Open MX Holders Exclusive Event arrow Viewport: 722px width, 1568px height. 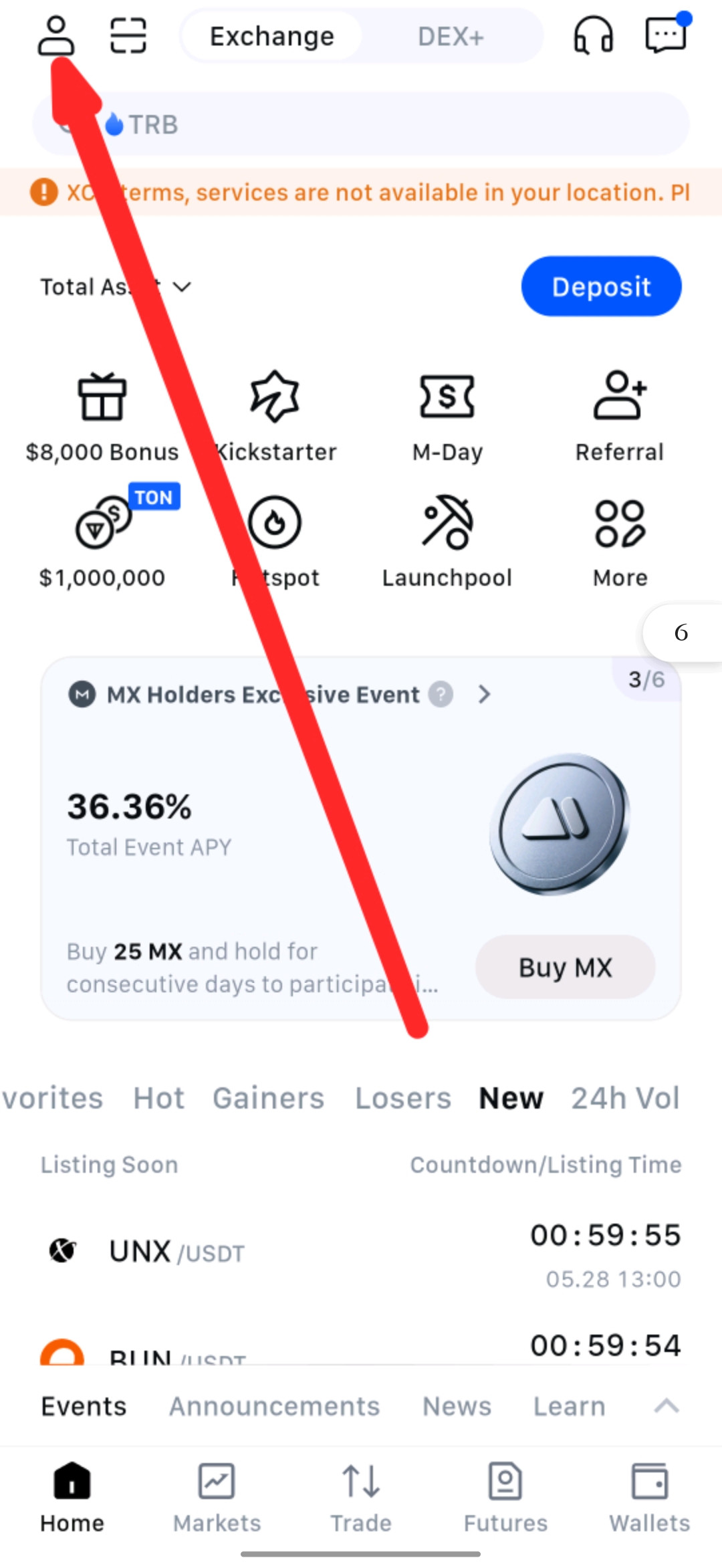[x=485, y=695]
